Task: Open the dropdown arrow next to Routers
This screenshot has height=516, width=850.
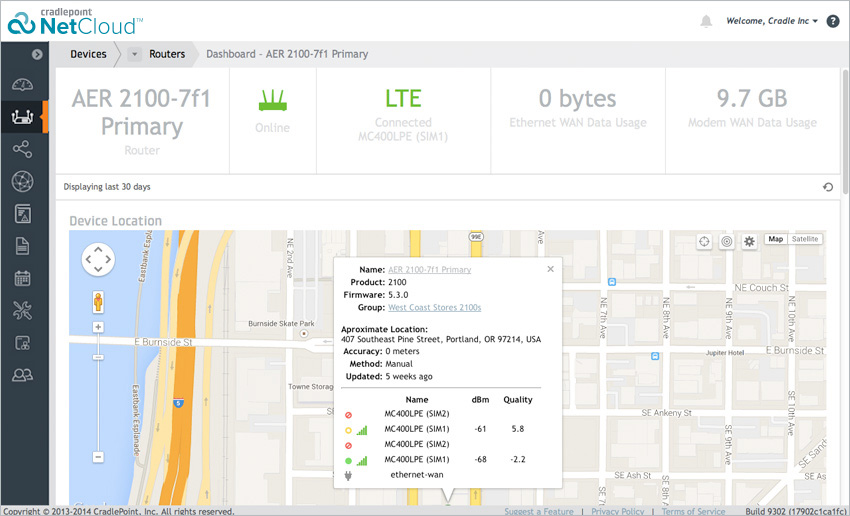Action: pyautogui.click(x=134, y=54)
